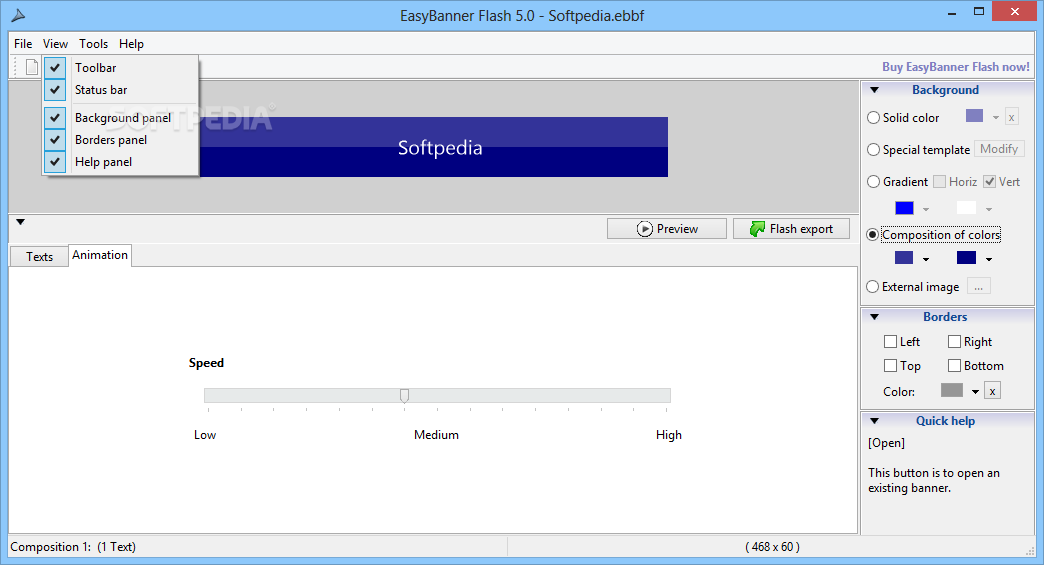Minimize the EasyBanner Flash window

[951, 12]
